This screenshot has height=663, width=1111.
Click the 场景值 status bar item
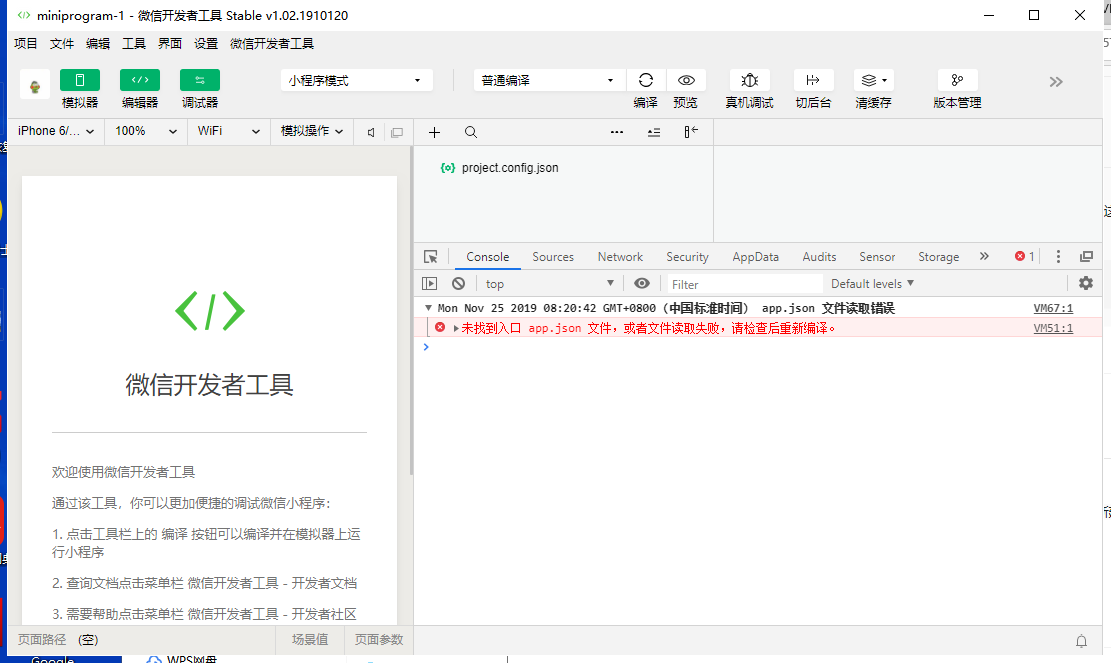[x=310, y=640]
